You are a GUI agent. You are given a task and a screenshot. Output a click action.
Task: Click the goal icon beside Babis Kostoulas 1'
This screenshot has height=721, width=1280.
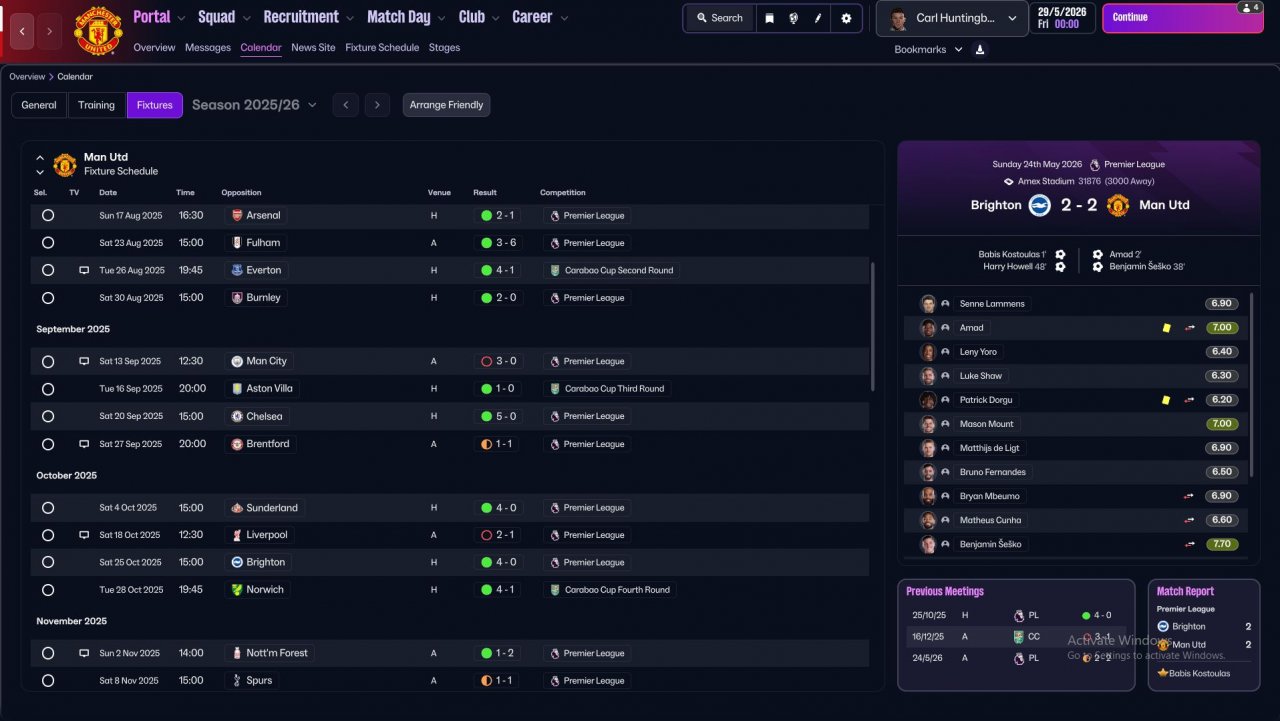pyautogui.click(x=1060, y=254)
